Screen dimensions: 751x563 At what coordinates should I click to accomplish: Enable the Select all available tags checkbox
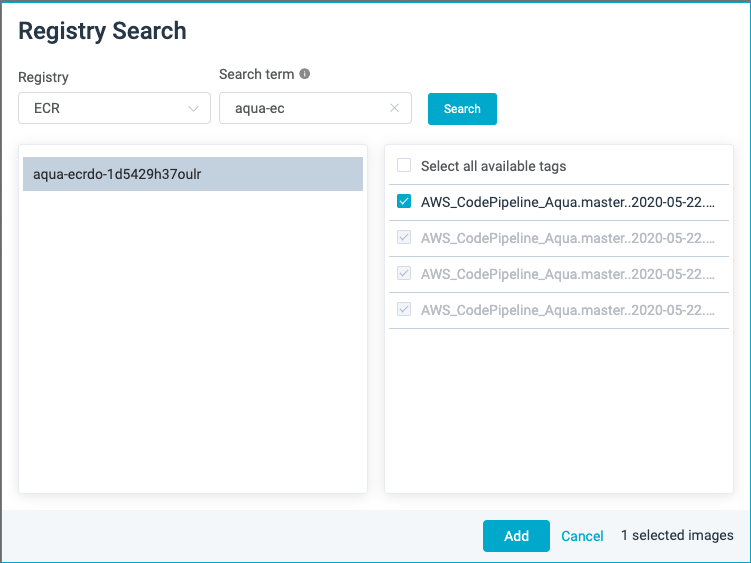(404, 165)
